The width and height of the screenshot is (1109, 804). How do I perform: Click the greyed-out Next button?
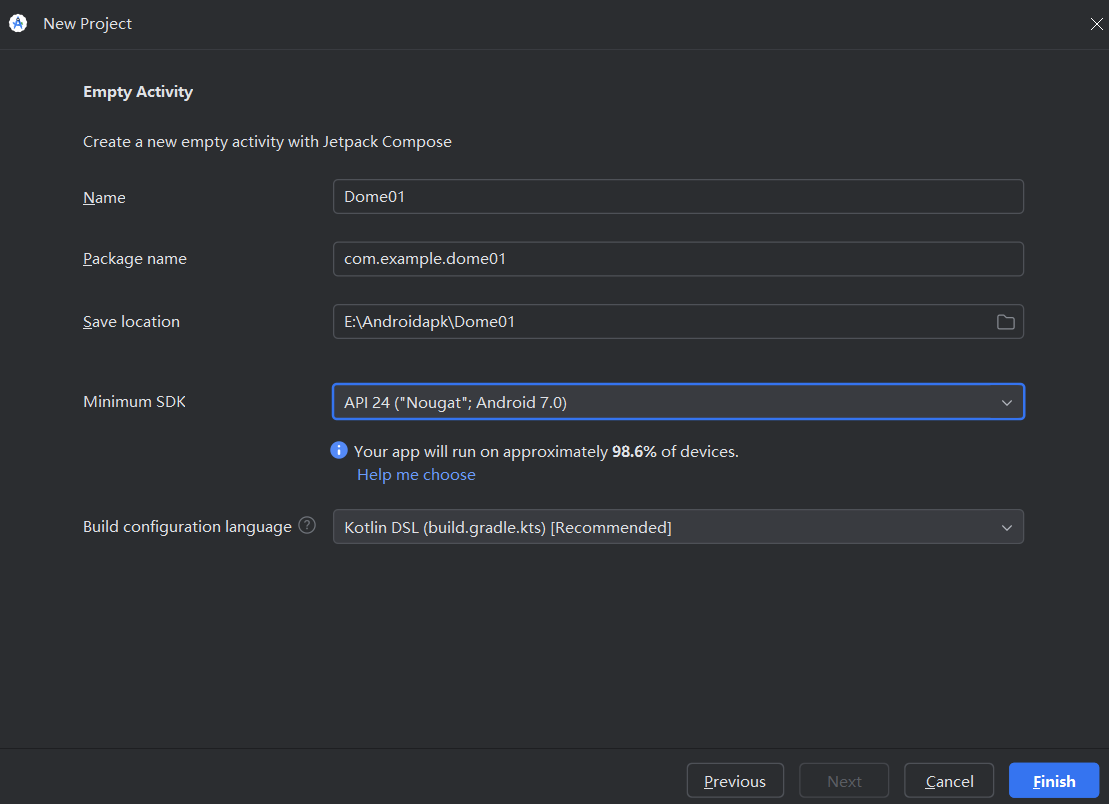[x=844, y=781]
